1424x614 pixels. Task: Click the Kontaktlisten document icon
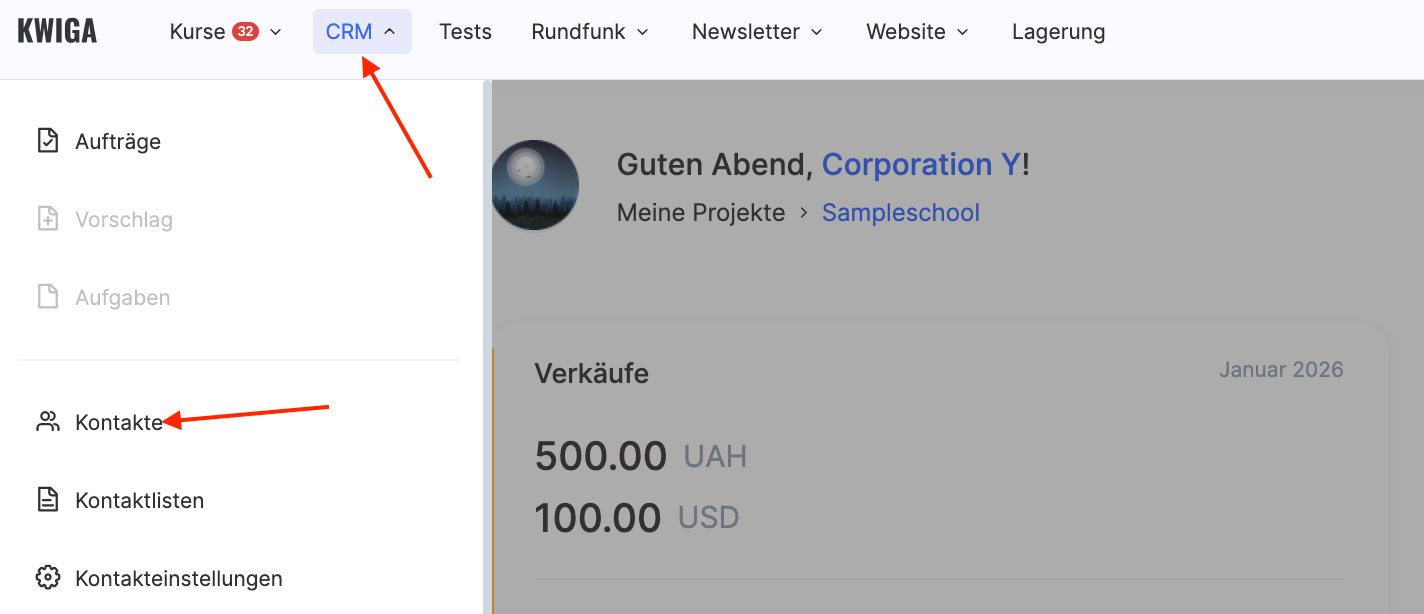coord(47,500)
